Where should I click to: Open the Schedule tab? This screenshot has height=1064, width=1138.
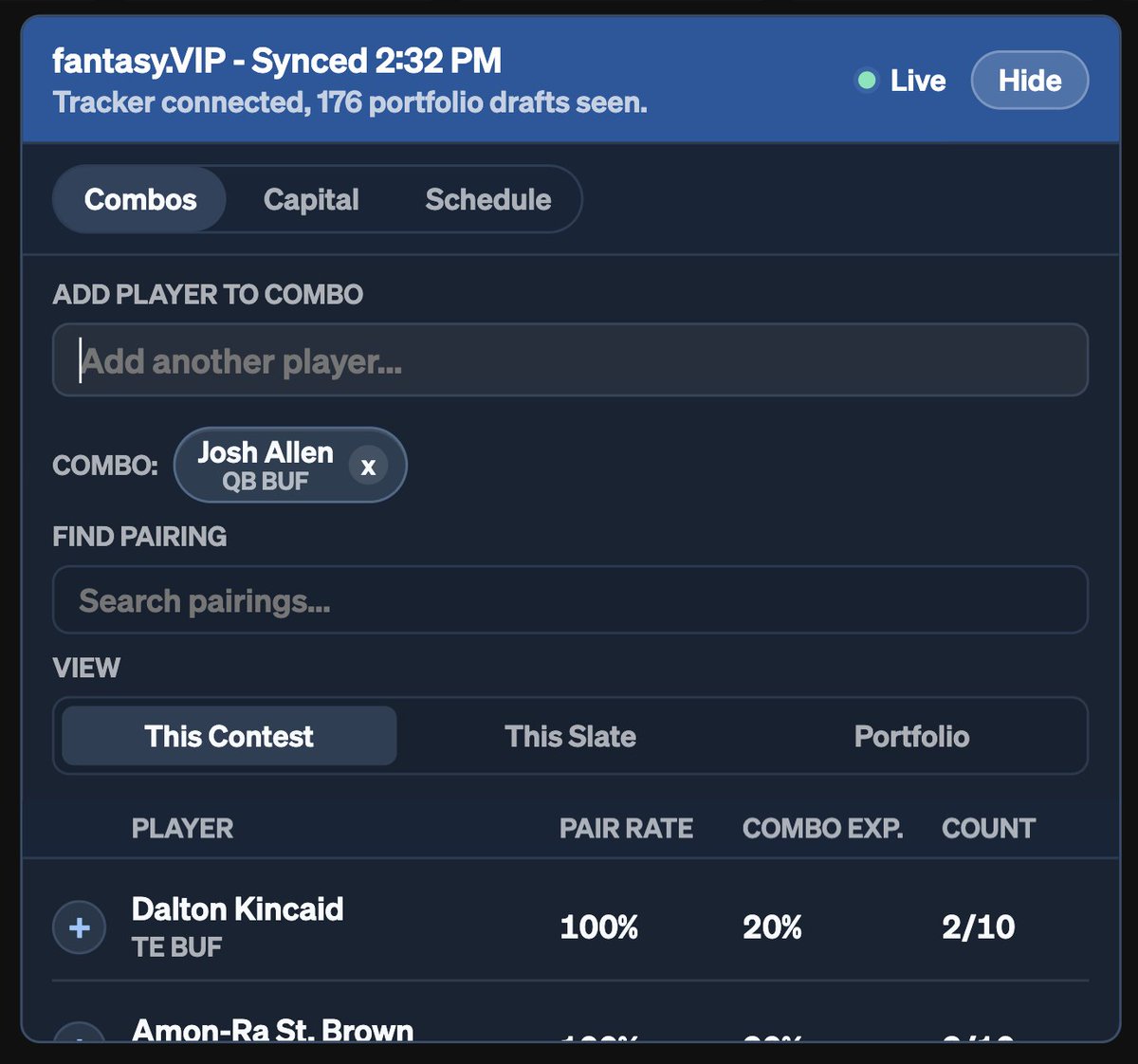pos(488,199)
